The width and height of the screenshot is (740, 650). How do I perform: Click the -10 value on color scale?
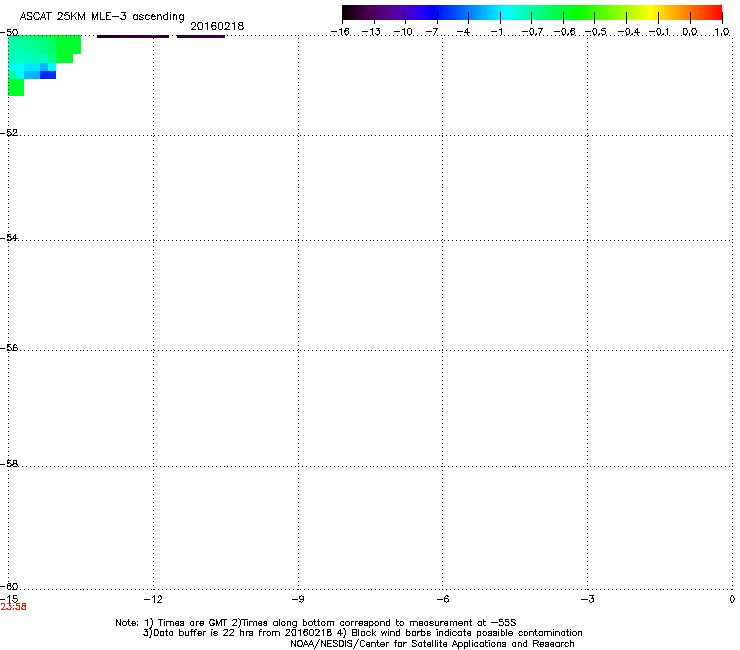[403, 32]
